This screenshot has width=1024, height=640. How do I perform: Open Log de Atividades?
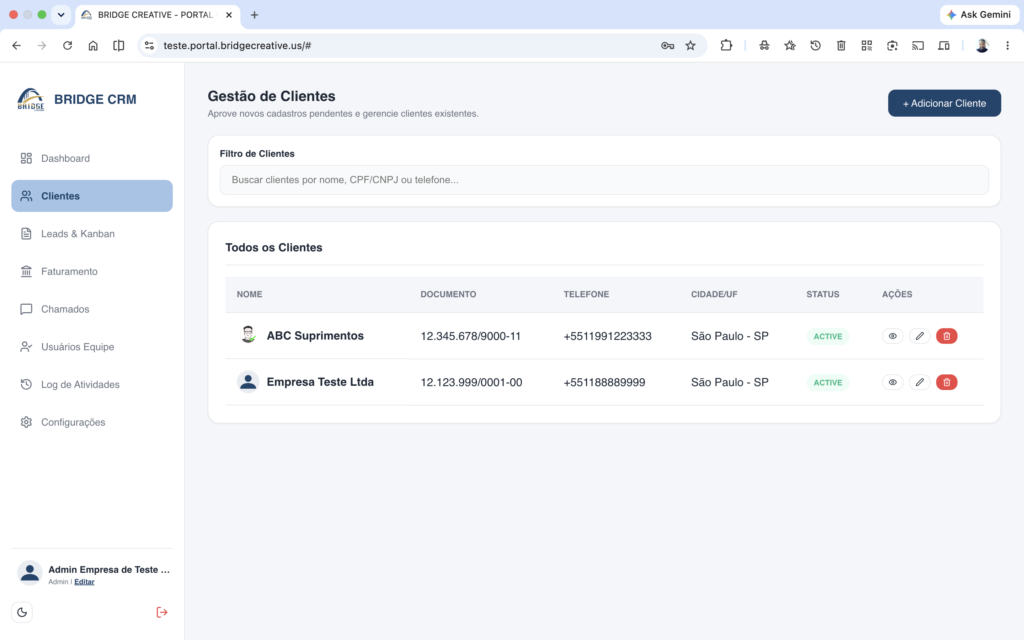point(91,385)
